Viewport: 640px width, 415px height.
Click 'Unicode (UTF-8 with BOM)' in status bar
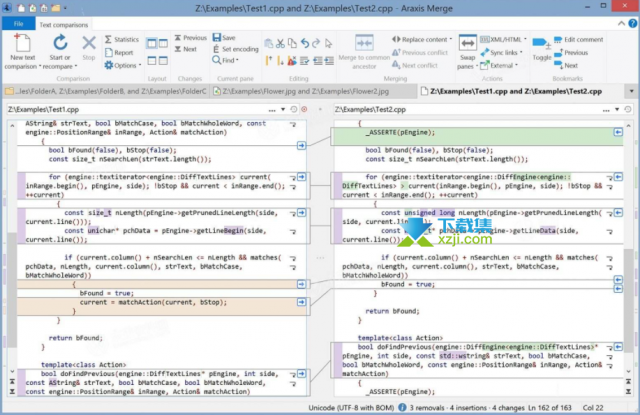pos(351,407)
